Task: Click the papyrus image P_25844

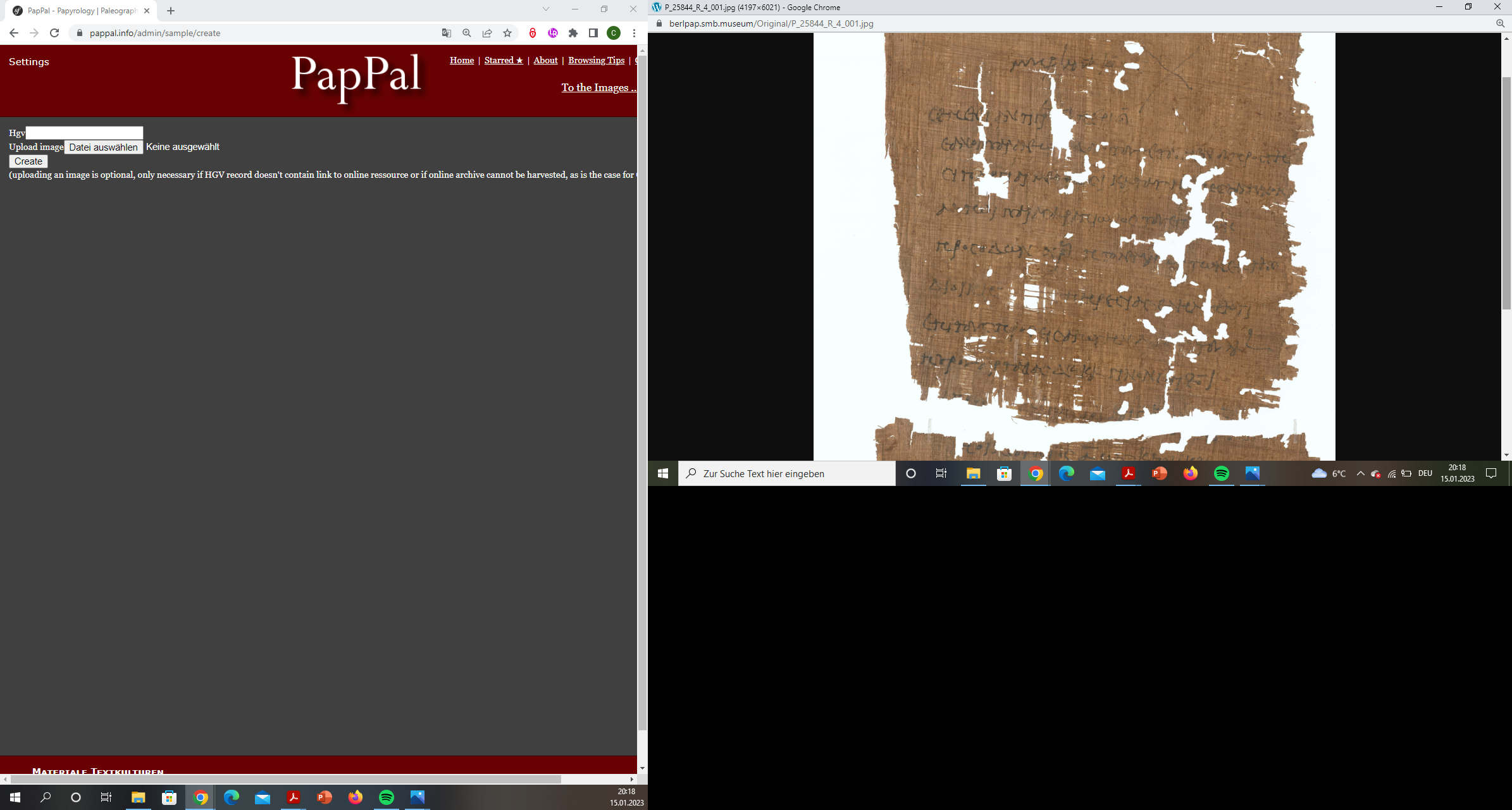Action: (1074, 247)
